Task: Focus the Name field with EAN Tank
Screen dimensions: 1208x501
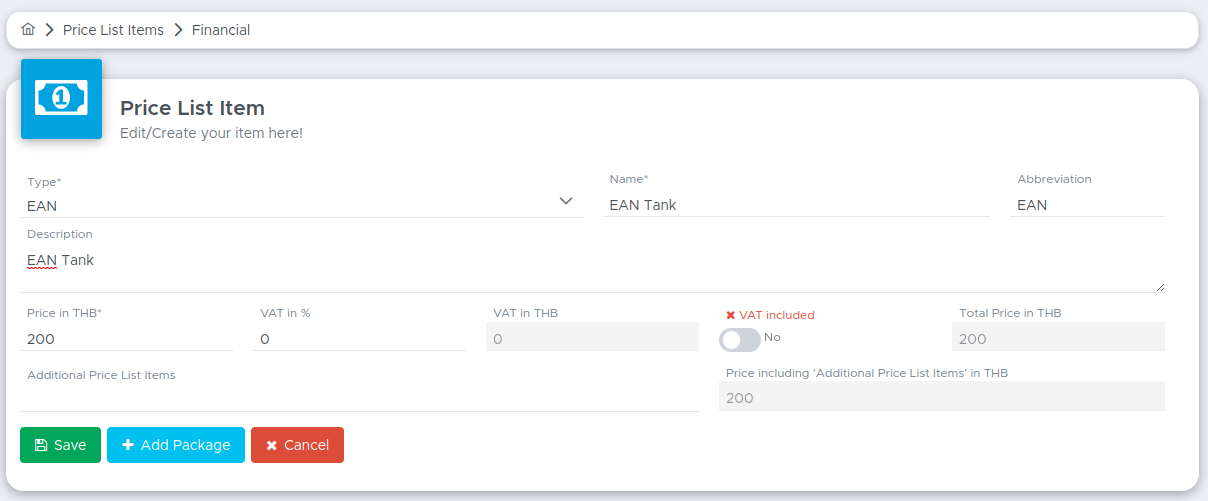Action: (796, 204)
